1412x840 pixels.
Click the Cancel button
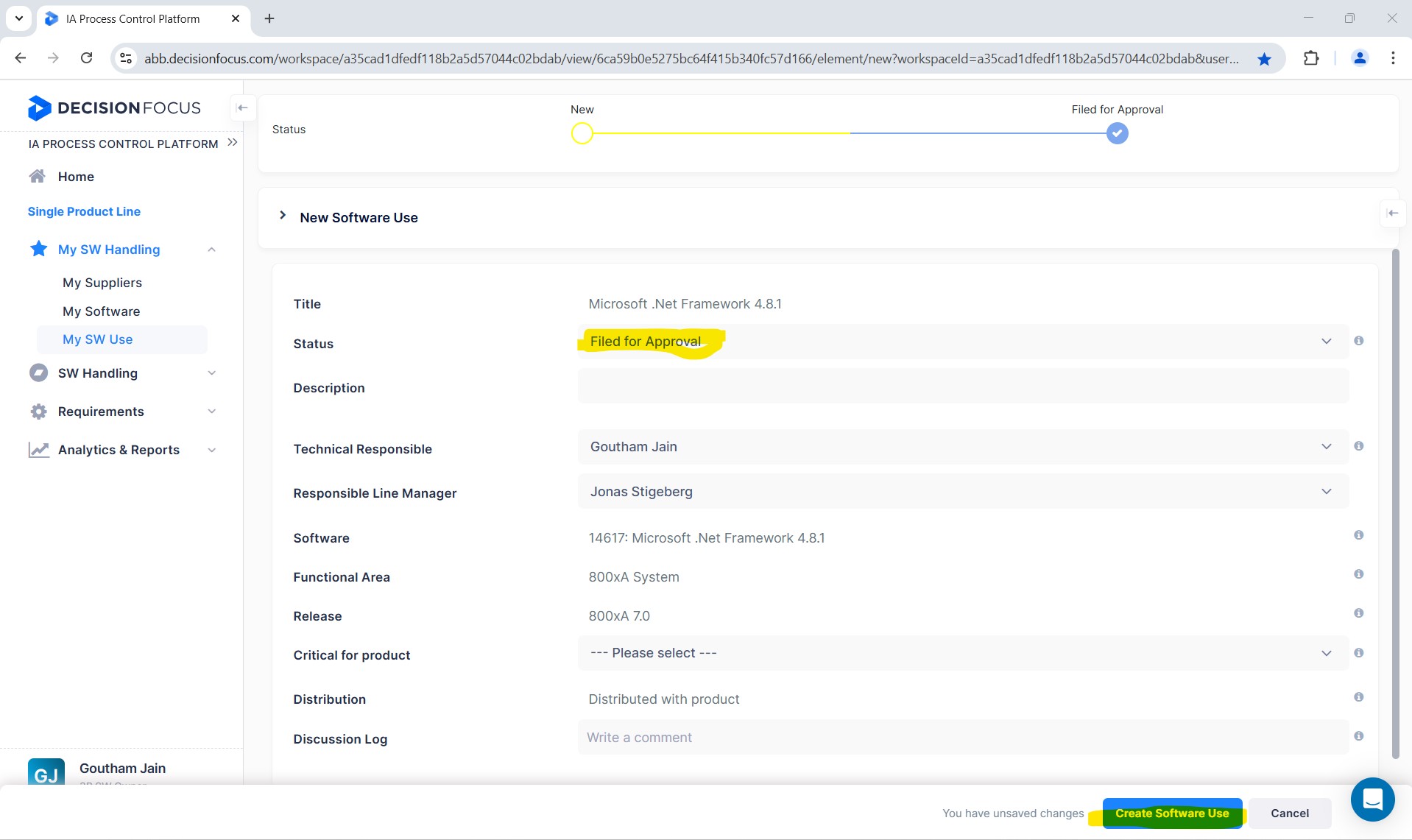click(1290, 813)
